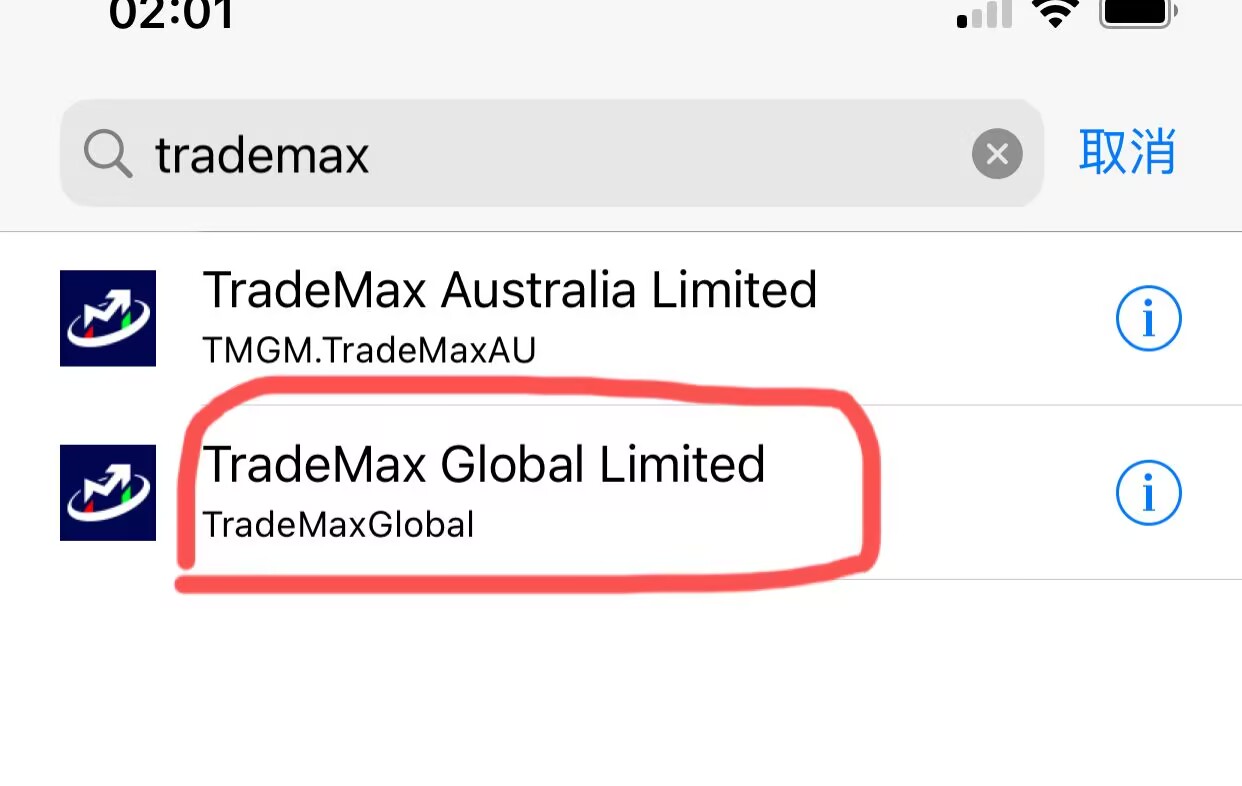Tap the 取消 cancel button
Viewport: 1242px width, 786px height.
pyautogui.click(x=1127, y=153)
